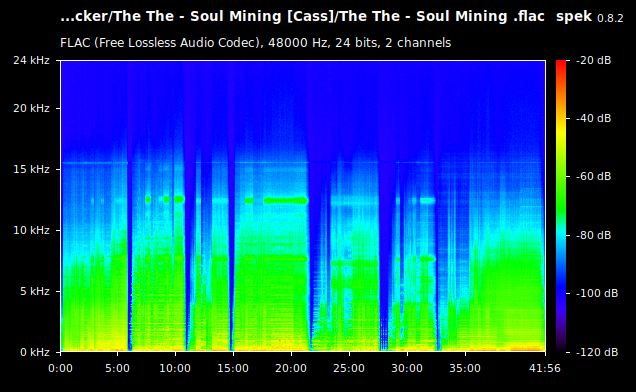Screen dimensions: 636x392
Task: Click the FLAC codec info line
Action: 256,43
